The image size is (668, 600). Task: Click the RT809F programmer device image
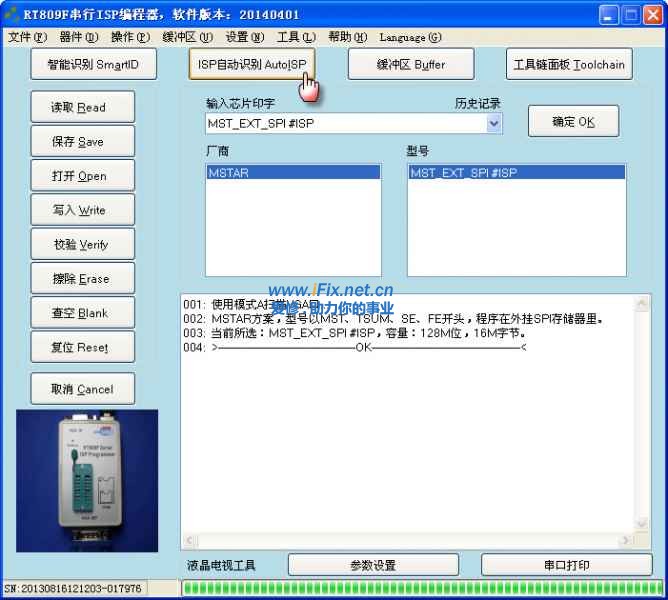[x=87, y=479]
